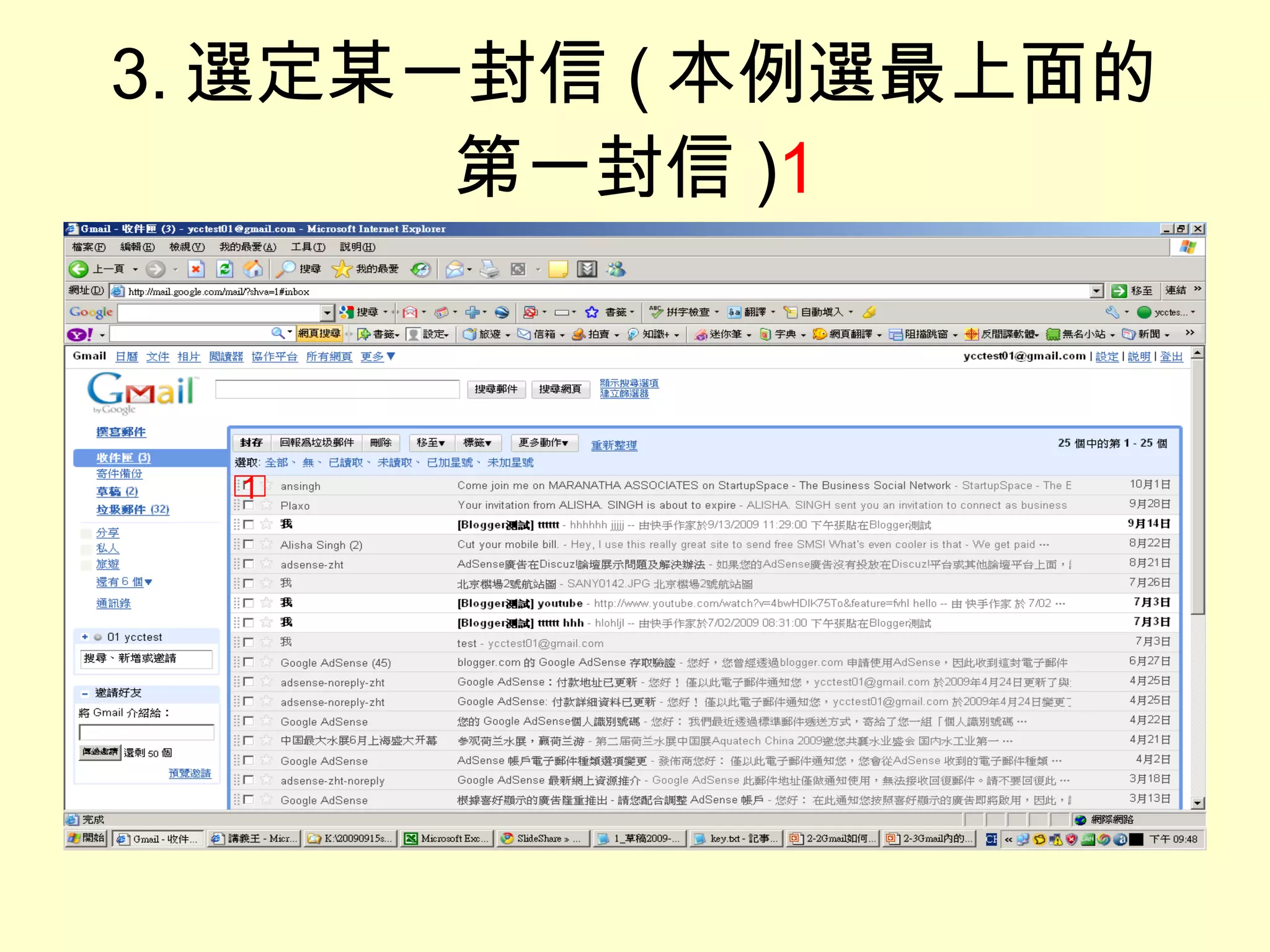Screen dimensions: 1270x952
Task: Check the Alisha Singh (2) message checkbox
Action: coord(249,544)
